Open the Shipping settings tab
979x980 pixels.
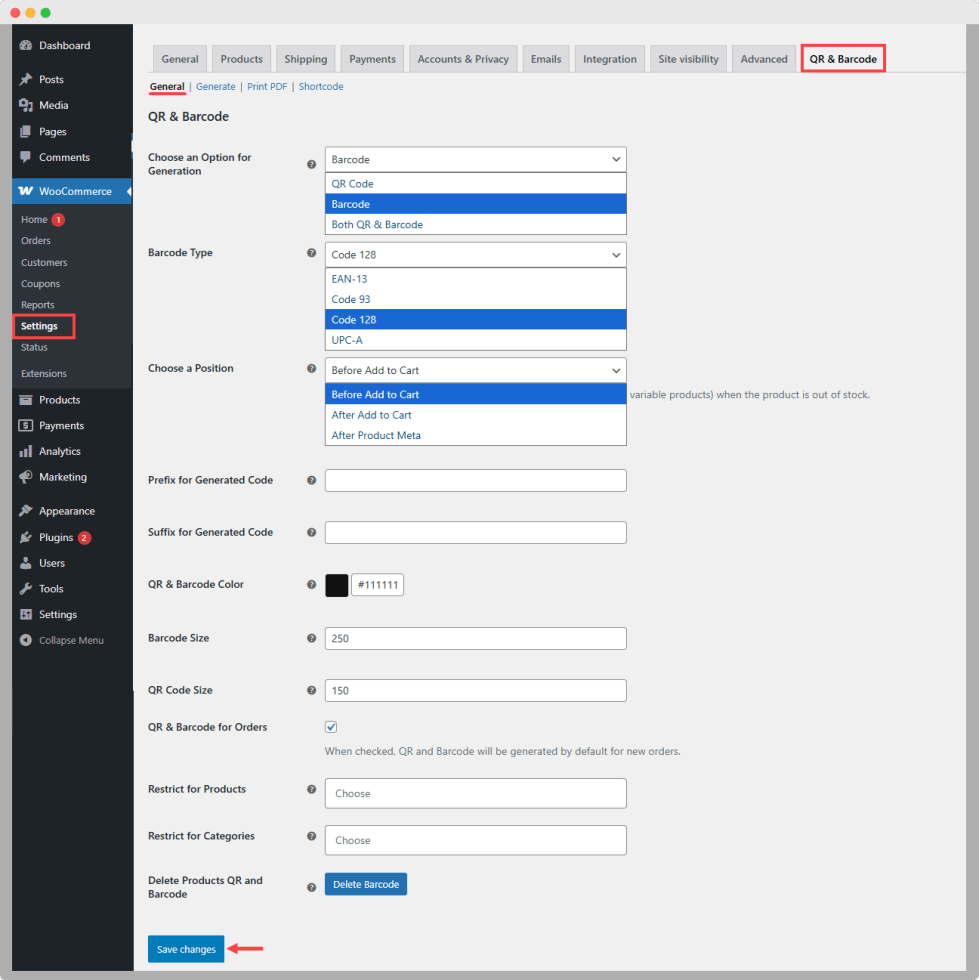[x=306, y=59]
